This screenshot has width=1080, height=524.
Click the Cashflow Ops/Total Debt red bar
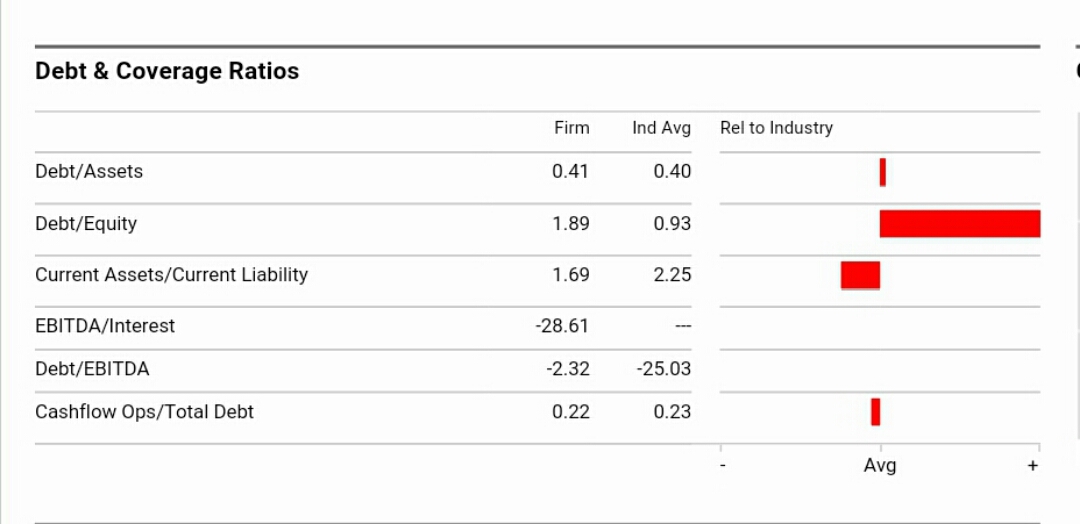click(876, 412)
